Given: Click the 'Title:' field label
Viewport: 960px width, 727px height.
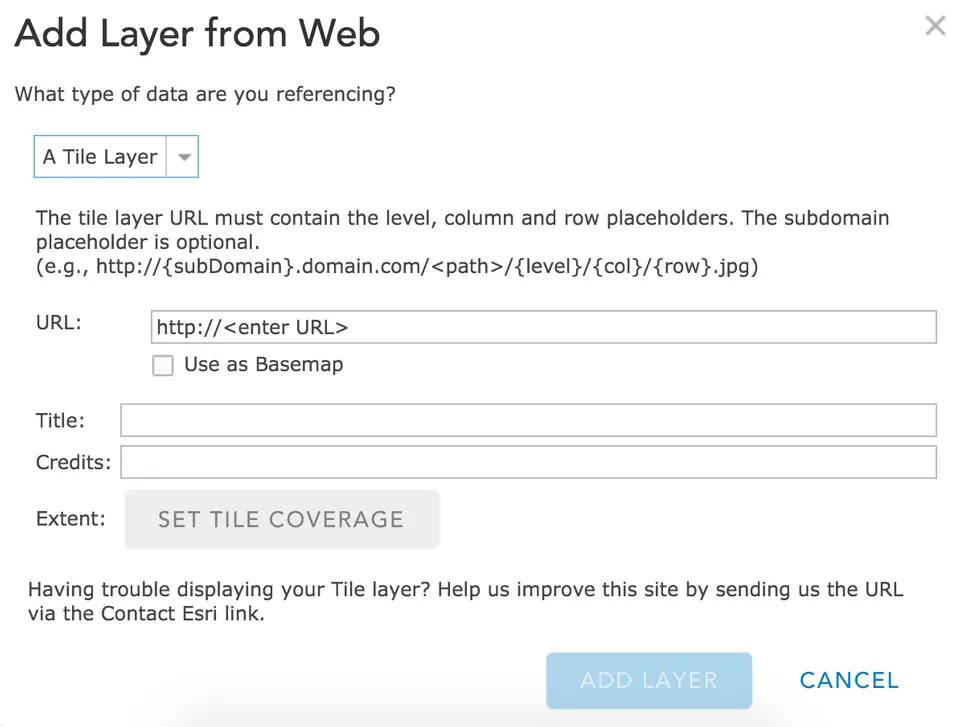Looking at the screenshot, I should (x=60, y=420).
